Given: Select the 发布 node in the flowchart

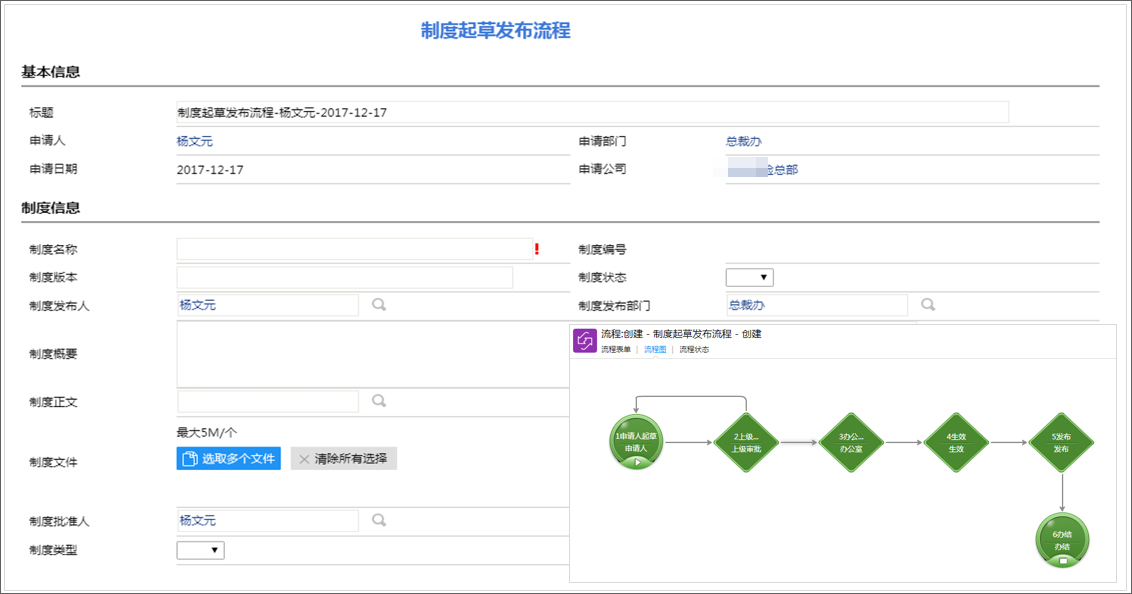Looking at the screenshot, I should point(1060,440).
